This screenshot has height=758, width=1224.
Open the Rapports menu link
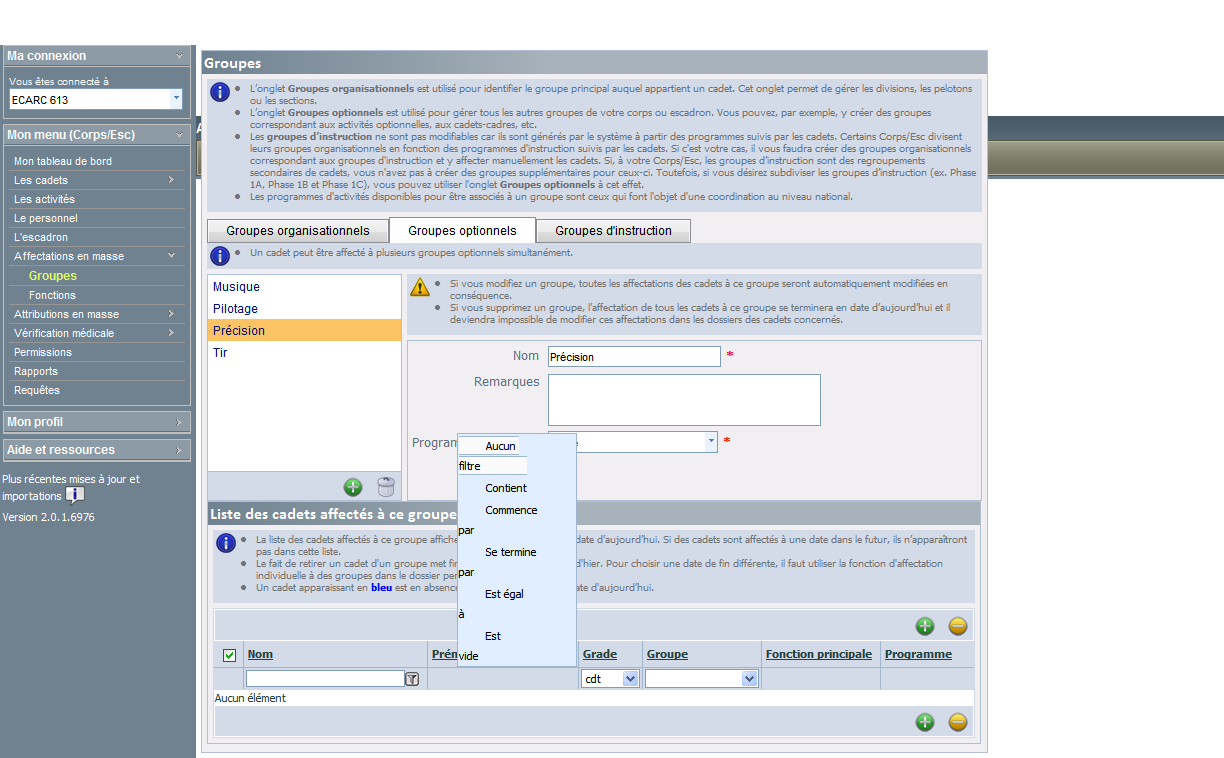(x=36, y=371)
